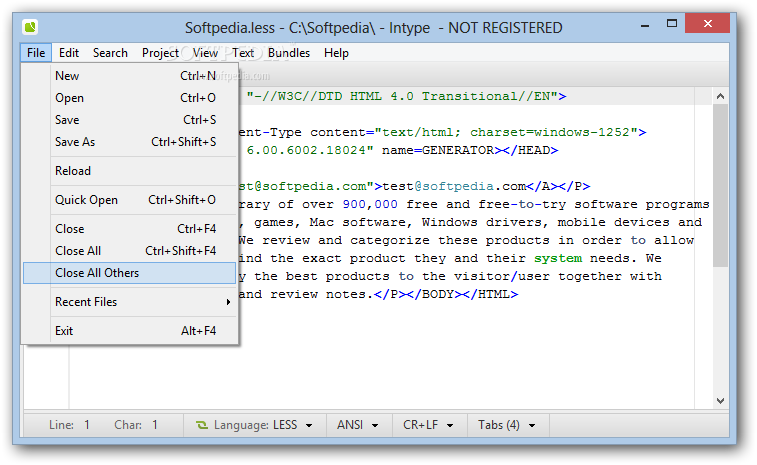Viewport: 757px width, 465px height.
Task: Click the Intype app icon in title bar
Action: [30, 27]
